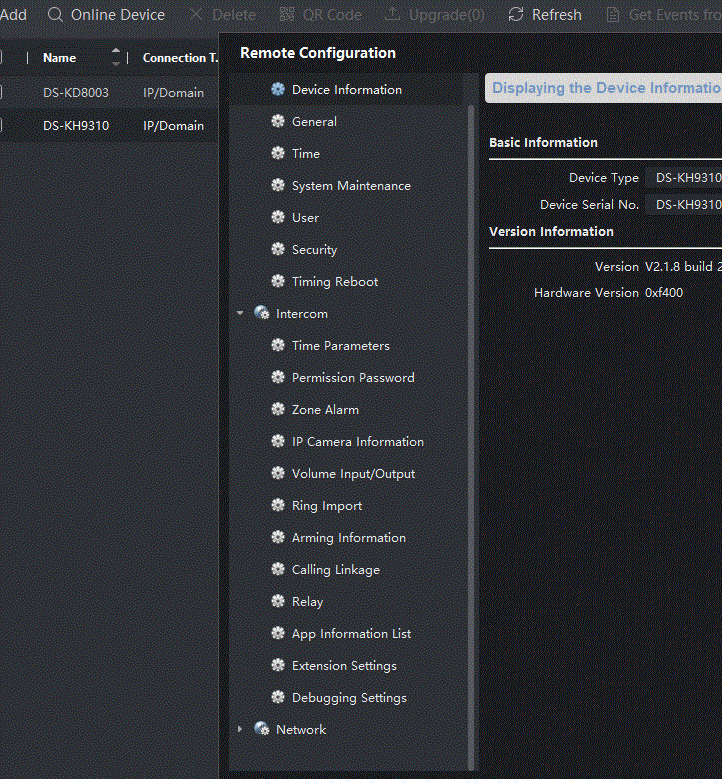Click the gear icon beside Security
Screen dimensions: 722x779
(278, 250)
